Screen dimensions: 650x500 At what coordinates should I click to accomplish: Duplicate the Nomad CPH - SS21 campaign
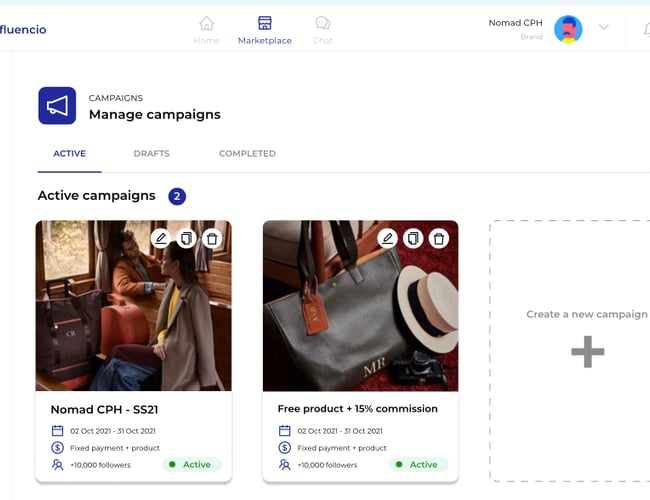(187, 238)
